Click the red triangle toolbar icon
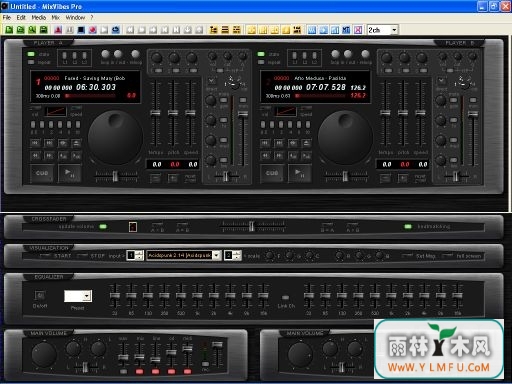 tap(58, 30)
